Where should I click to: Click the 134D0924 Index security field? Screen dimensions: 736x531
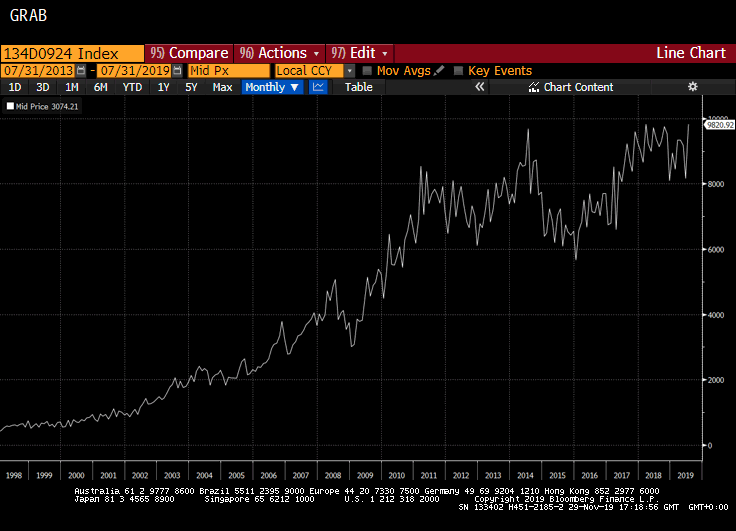[x=72, y=54]
